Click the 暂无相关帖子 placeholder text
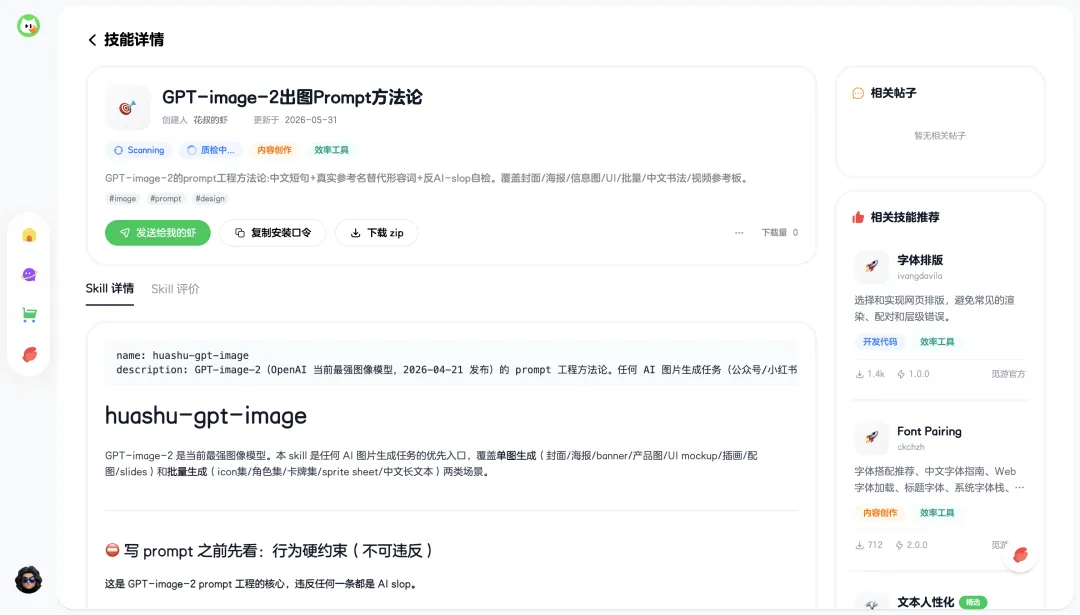The width and height of the screenshot is (1080, 615). click(939, 136)
